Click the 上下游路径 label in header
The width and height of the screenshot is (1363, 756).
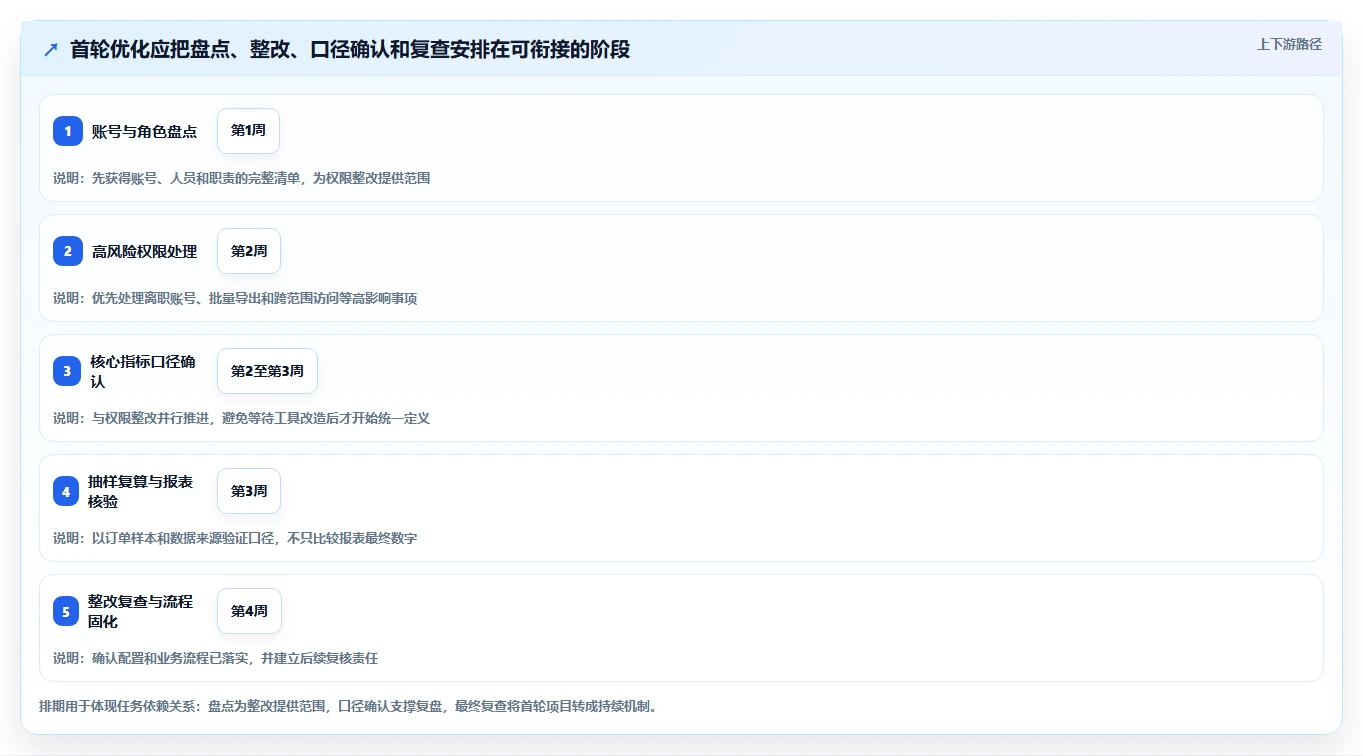(x=1289, y=44)
